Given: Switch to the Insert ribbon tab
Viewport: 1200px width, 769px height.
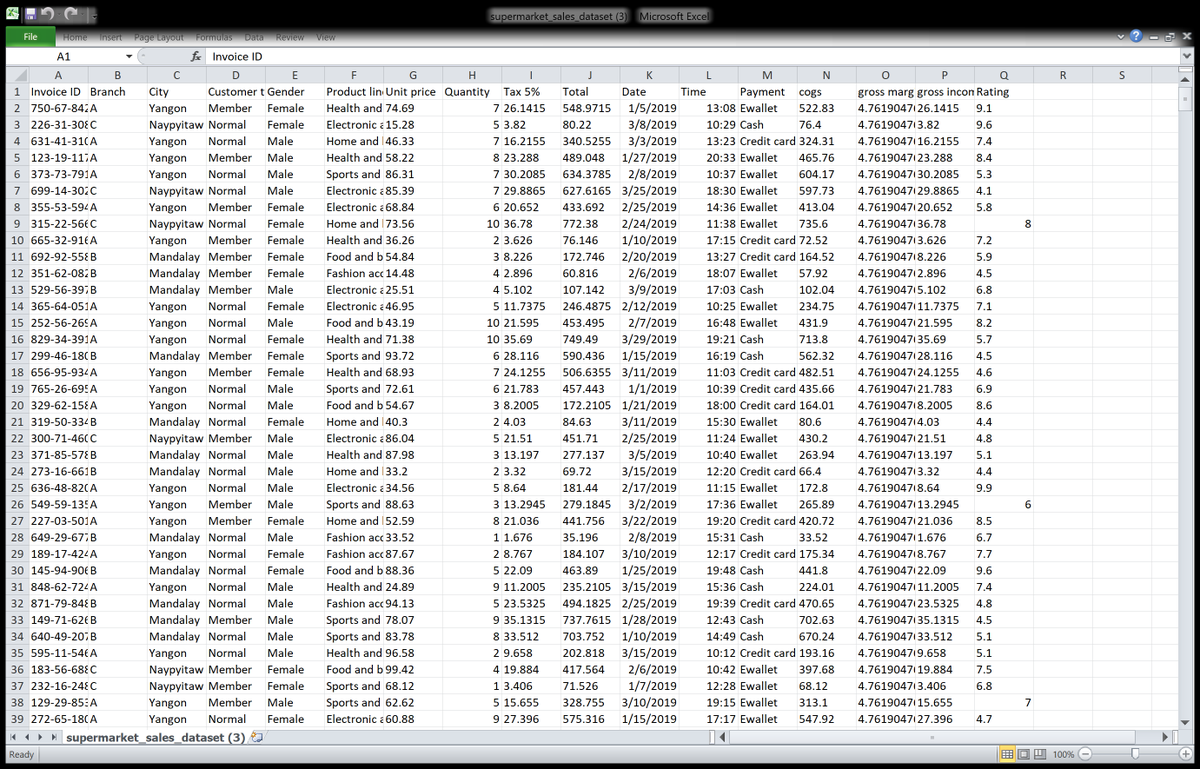Looking at the screenshot, I should pos(111,37).
